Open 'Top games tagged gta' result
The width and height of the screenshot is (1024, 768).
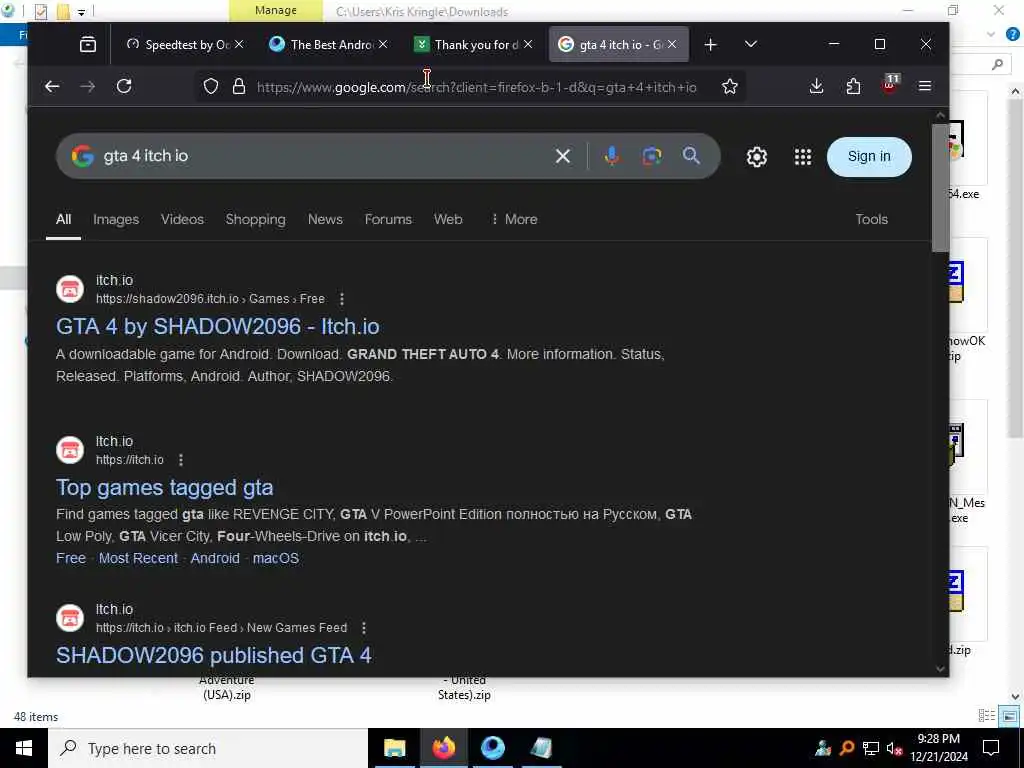[165, 488]
